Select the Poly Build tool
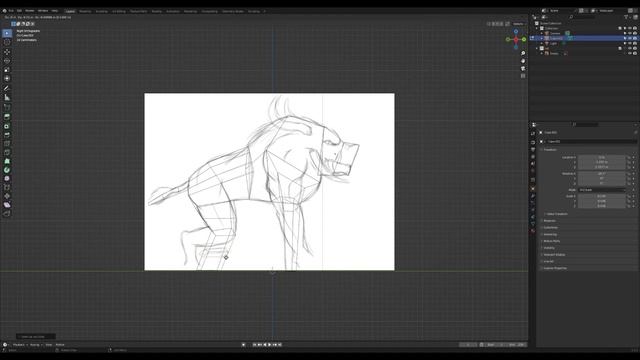Viewport: 640px width, 360px height. coord(7,161)
